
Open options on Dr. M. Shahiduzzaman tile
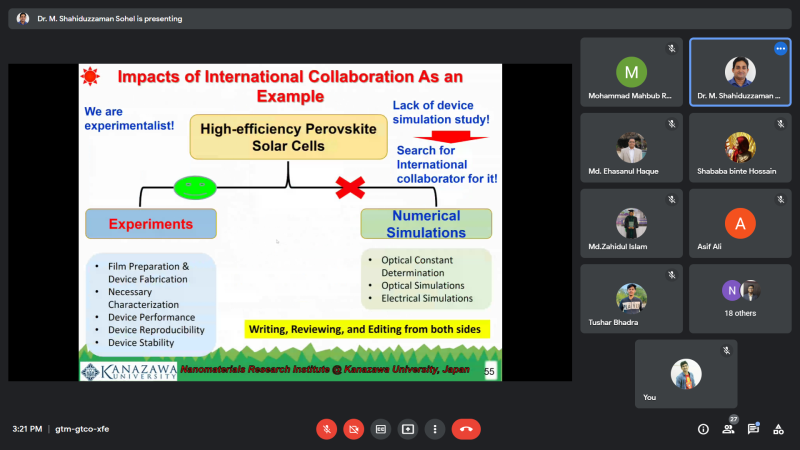780,48
